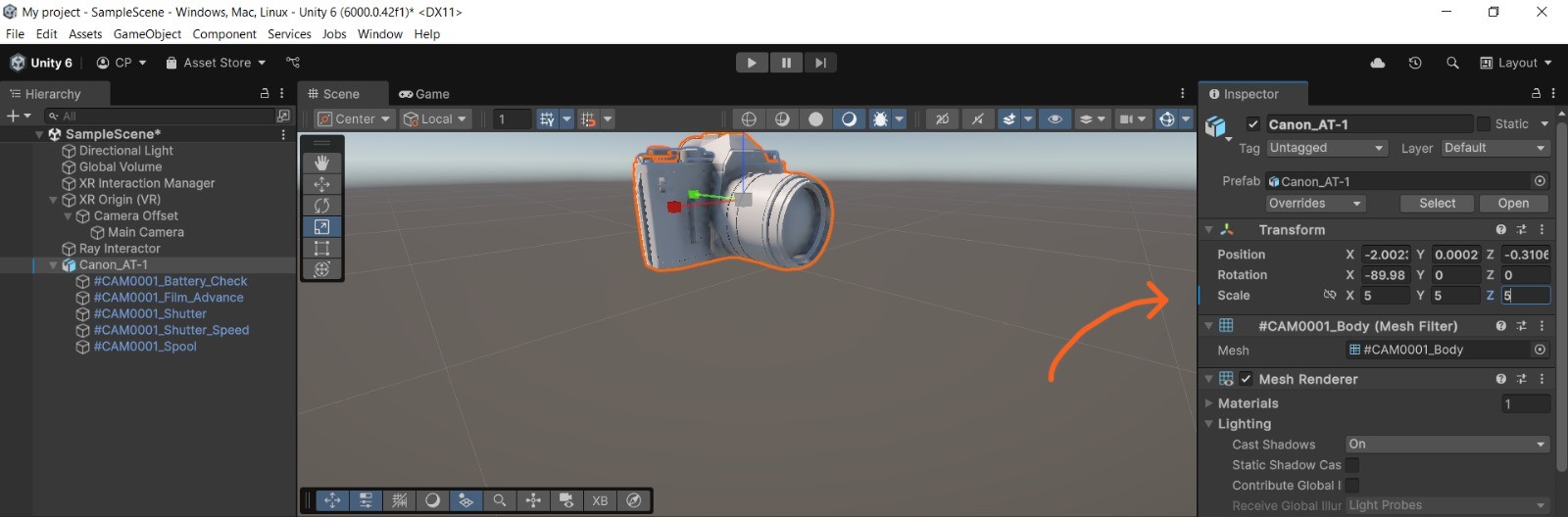
Task: Open the Inspector panel three-dot menu
Action: coord(1553,94)
